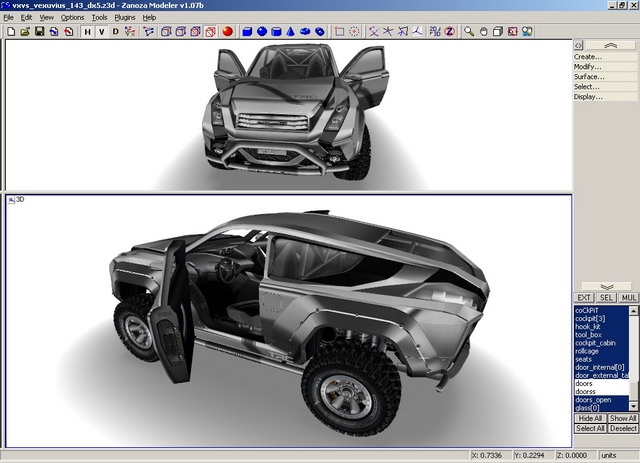This screenshot has width=640, height=463.
Task: Select the rollcage object in the list
Action: click(588, 351)
